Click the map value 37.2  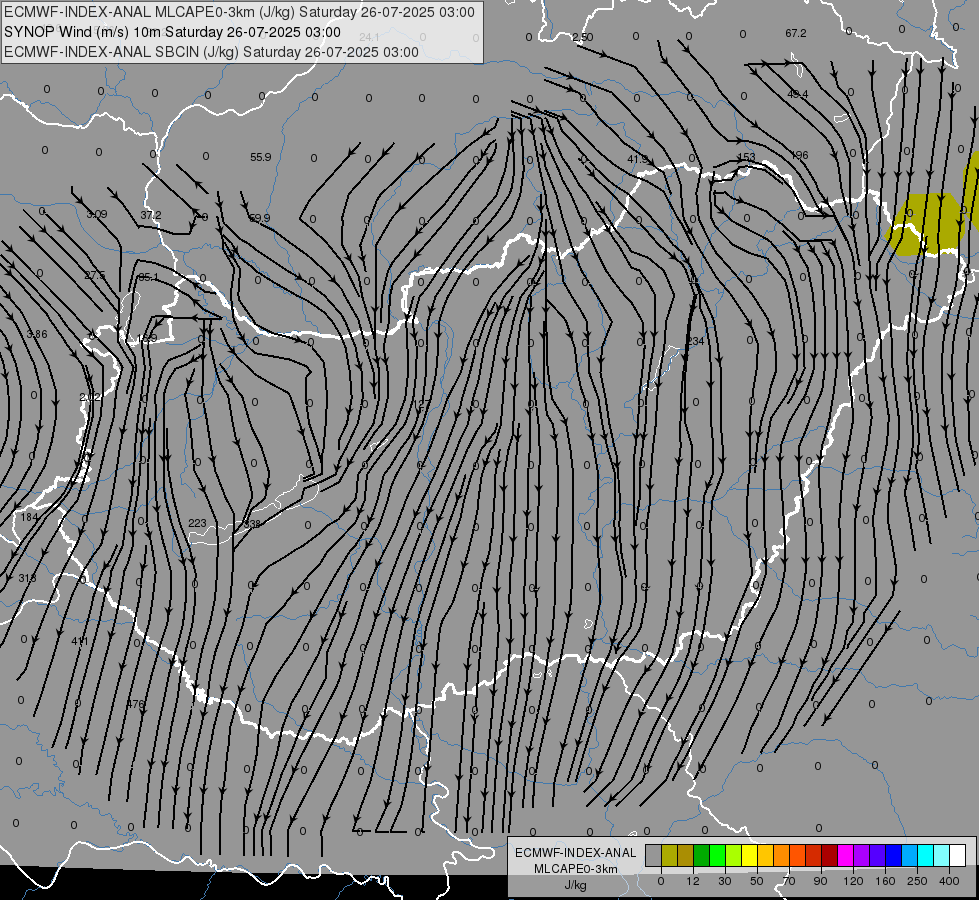click(150, 215)
